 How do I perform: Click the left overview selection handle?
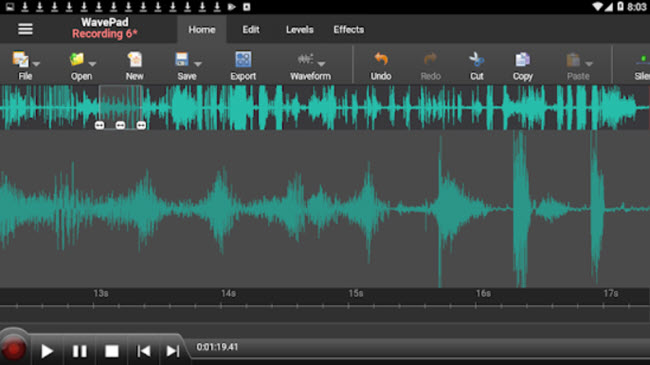pyautogui.click(x=99, y=125)
